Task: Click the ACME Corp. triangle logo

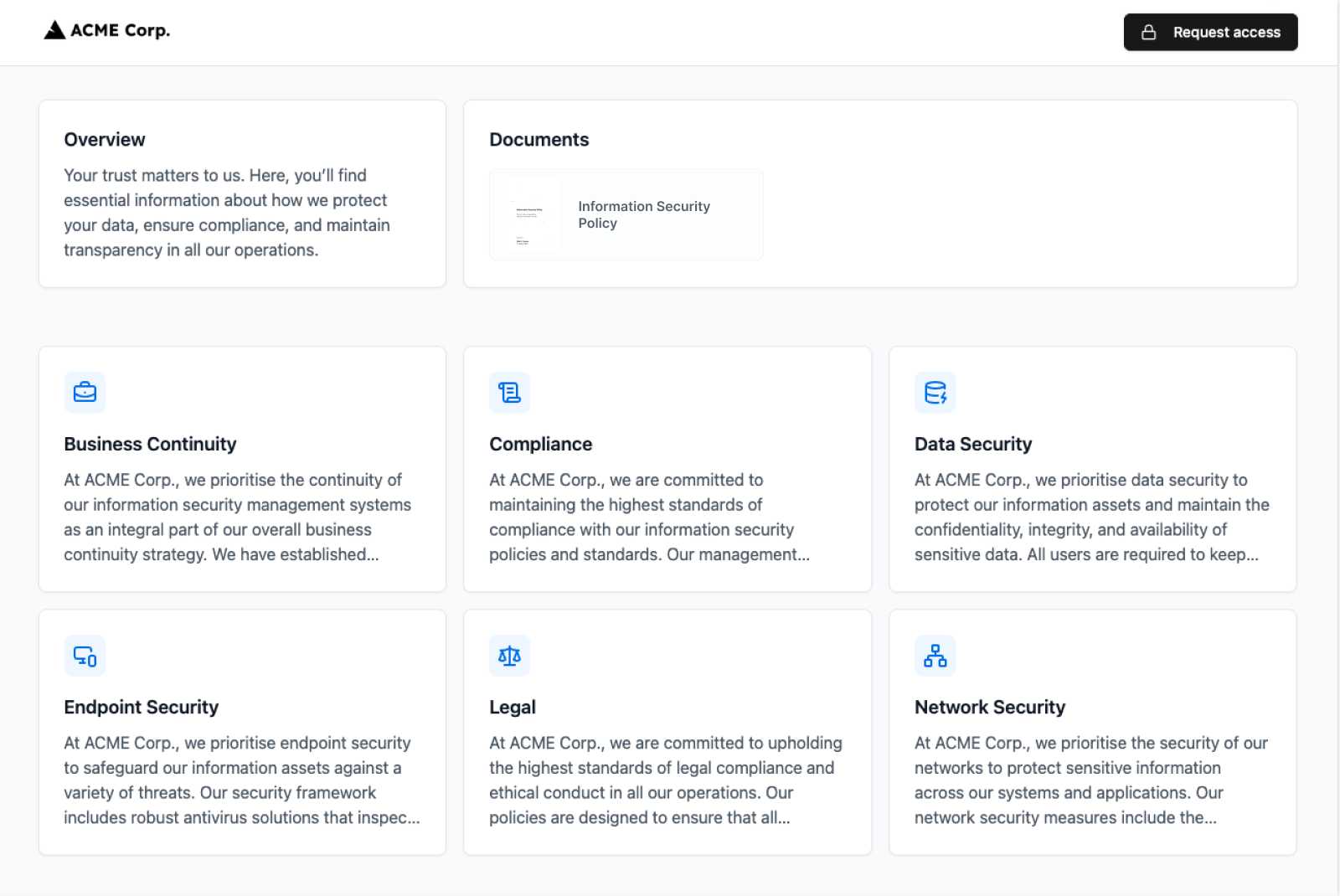Action: pos(55,31)
